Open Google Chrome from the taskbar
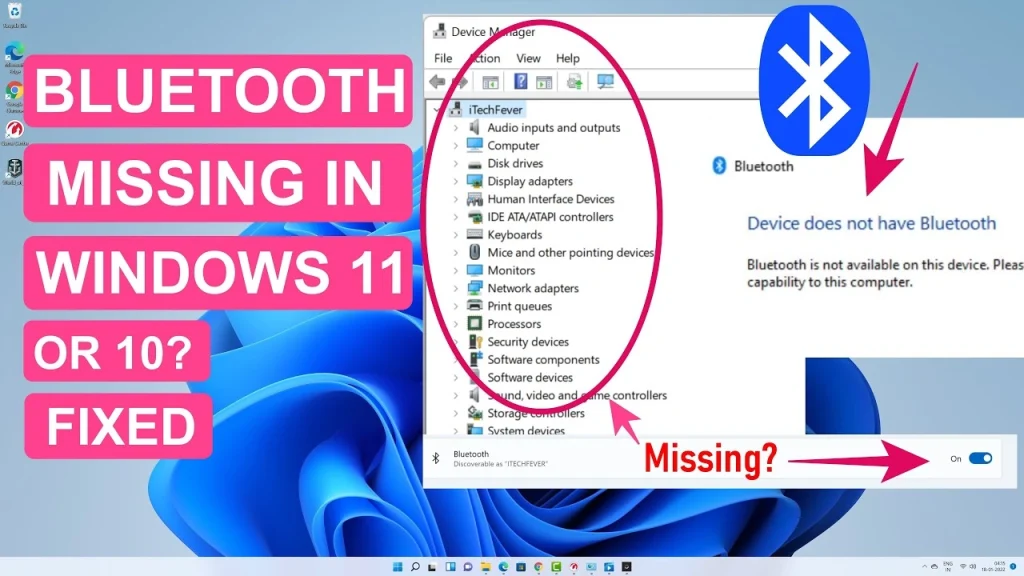The width and height of the screenshot is (1024, 576). (538, 567)
